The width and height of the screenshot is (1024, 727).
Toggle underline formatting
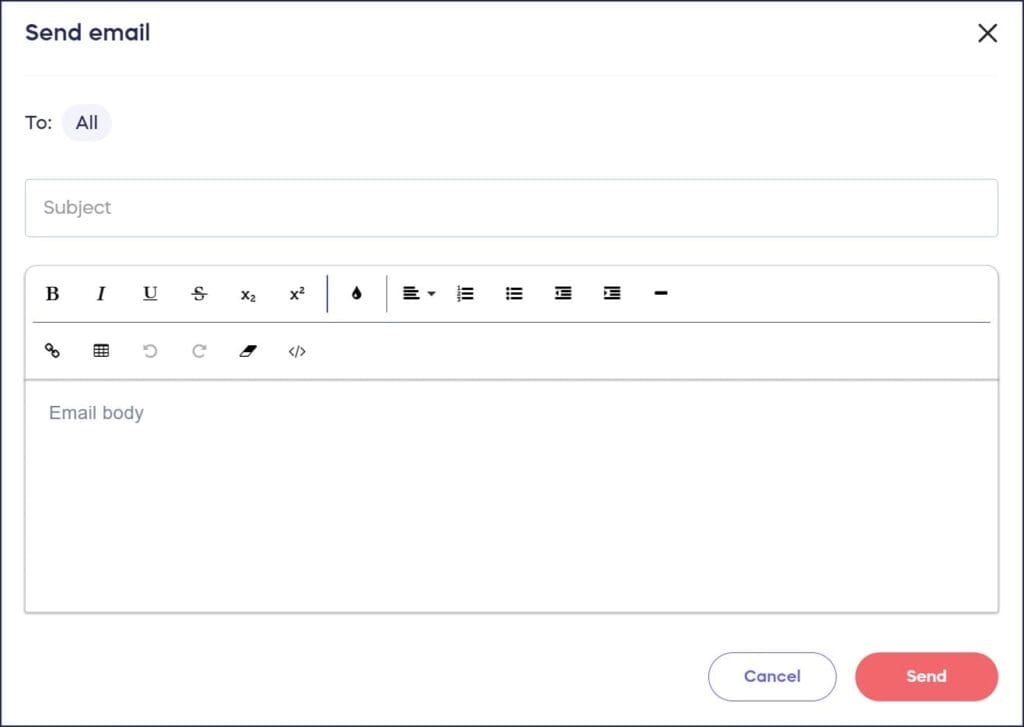tap(150, 293)
